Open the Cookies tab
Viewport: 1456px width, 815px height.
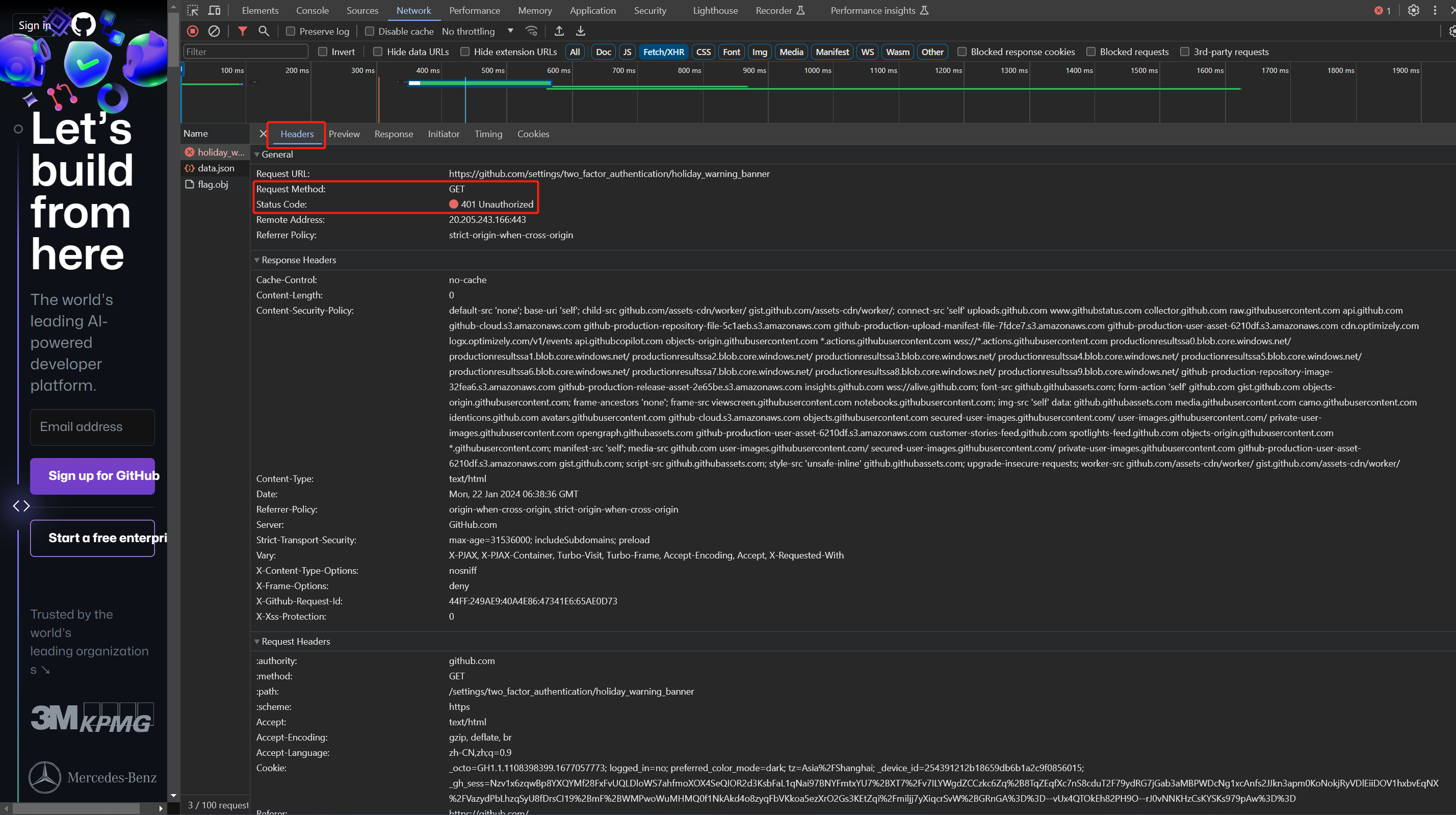click(x=534, y=134)
